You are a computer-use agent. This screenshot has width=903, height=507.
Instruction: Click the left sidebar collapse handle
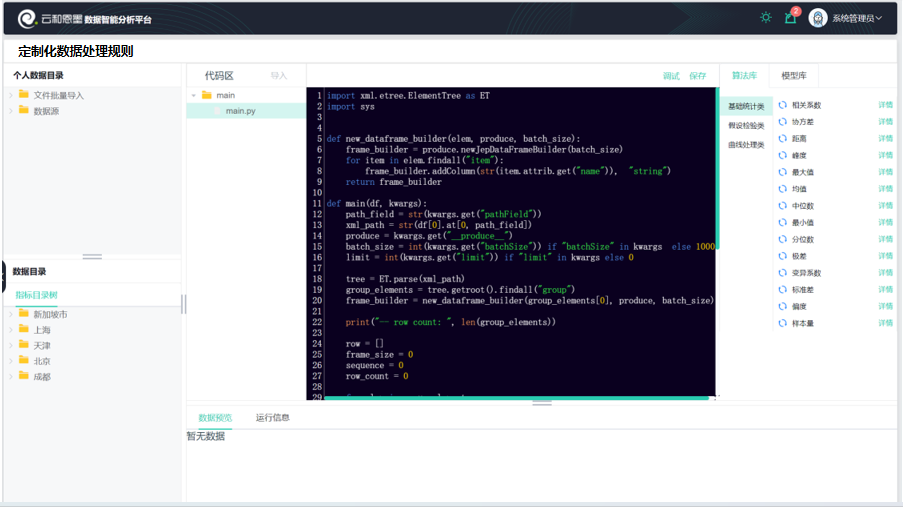click(3, 277)
